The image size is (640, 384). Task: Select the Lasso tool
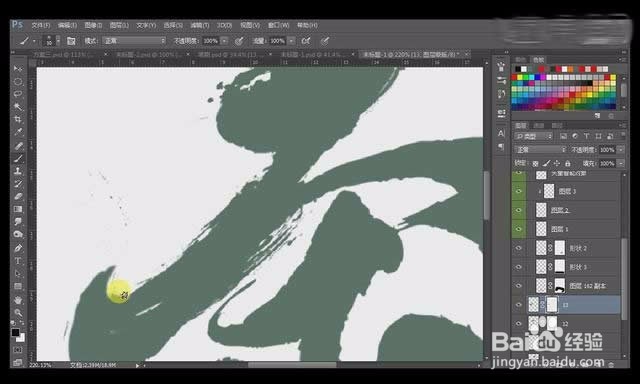click(18, 93)
